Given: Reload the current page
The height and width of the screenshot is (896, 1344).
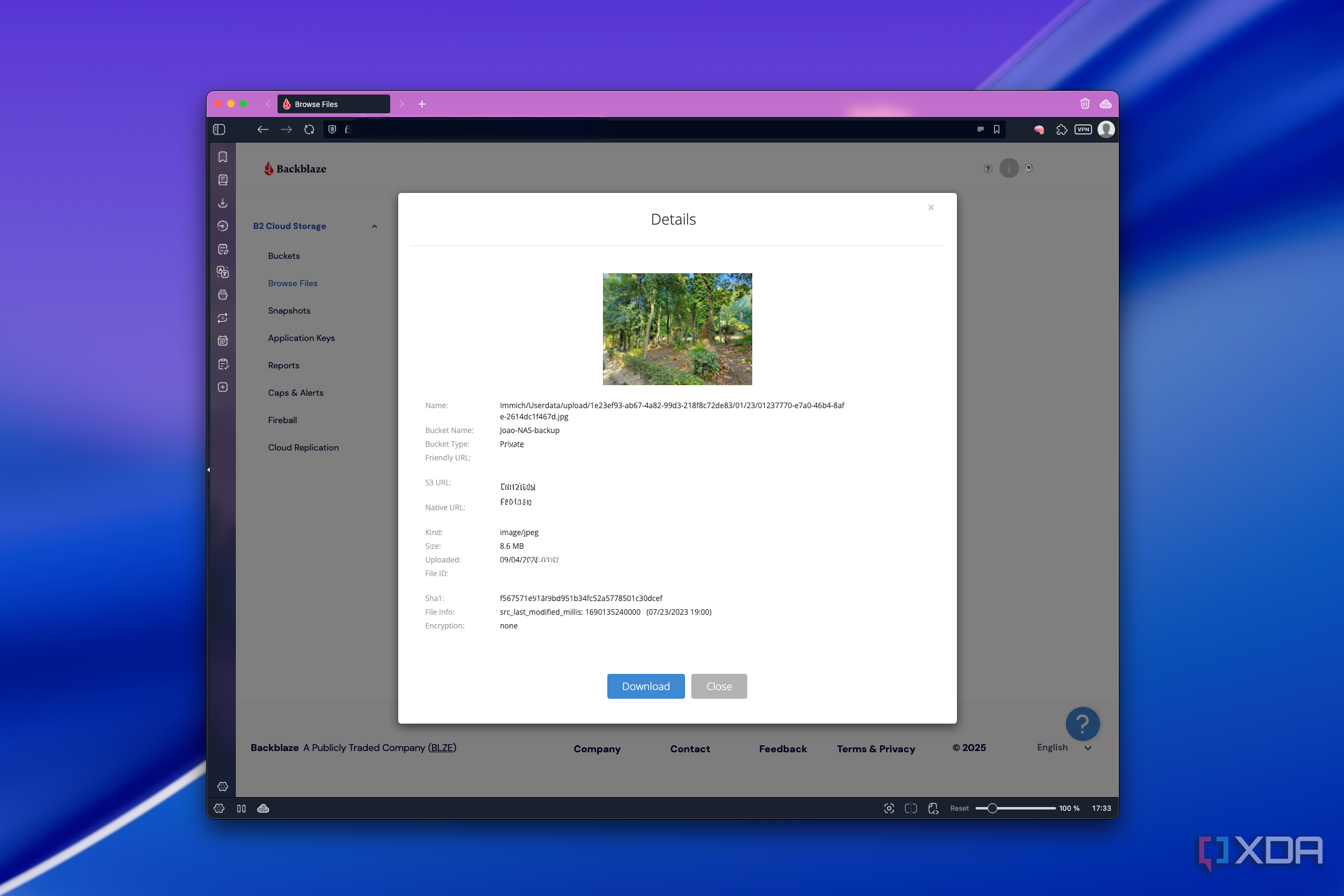Looking at the screenshot, I should pyautogui.click(x=309, y=129).
